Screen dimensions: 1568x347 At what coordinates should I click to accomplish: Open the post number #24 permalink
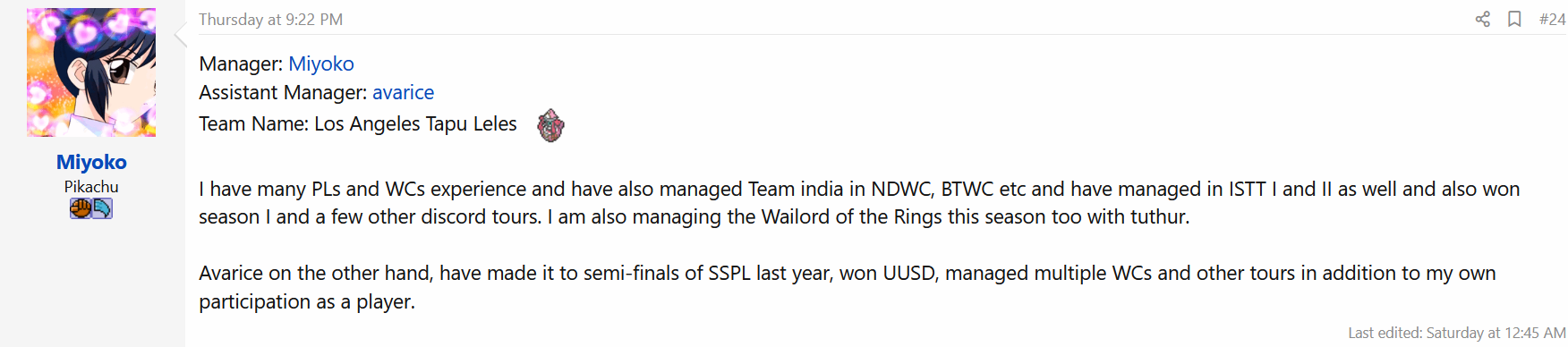point(1552,19)
